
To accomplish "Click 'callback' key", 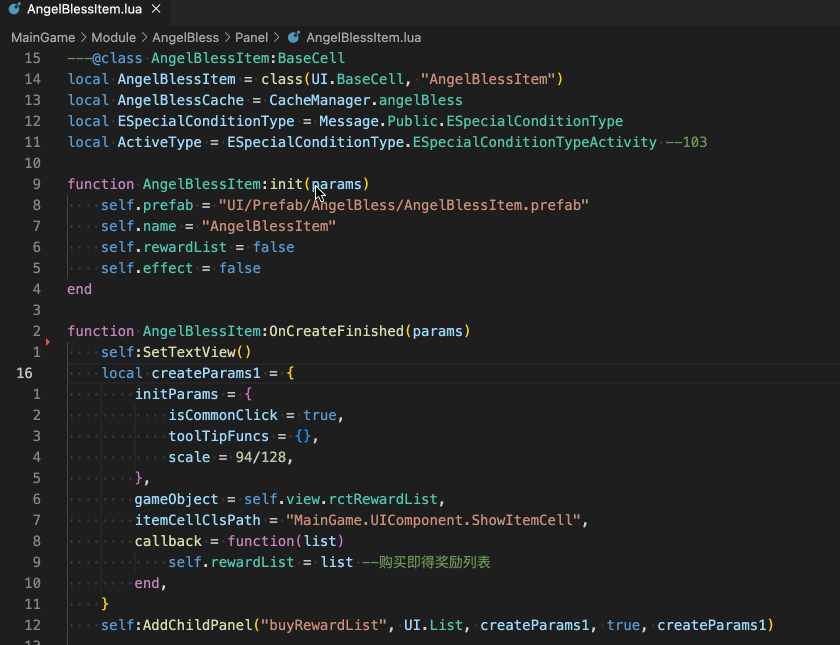I will (x=168, y=541).
